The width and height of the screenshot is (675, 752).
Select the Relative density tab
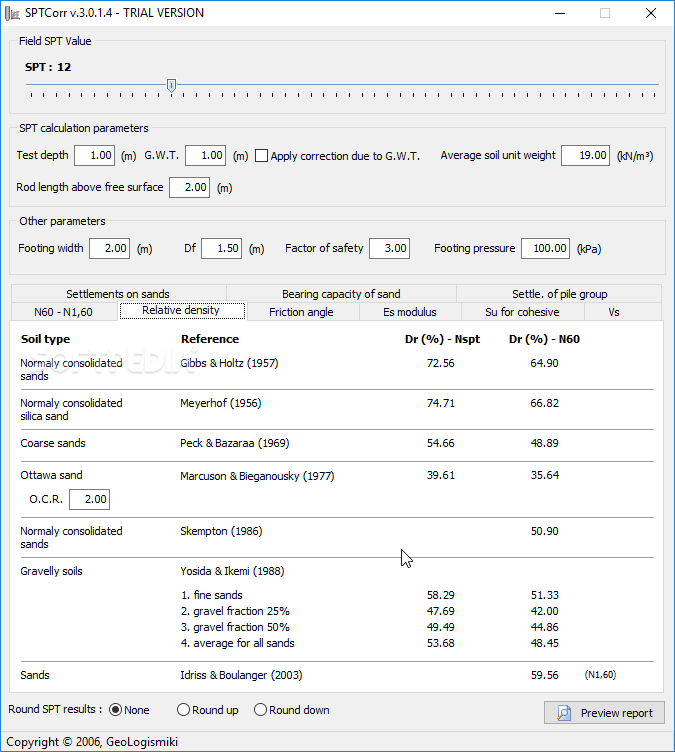pyautogui.click(x=182, y=310)
